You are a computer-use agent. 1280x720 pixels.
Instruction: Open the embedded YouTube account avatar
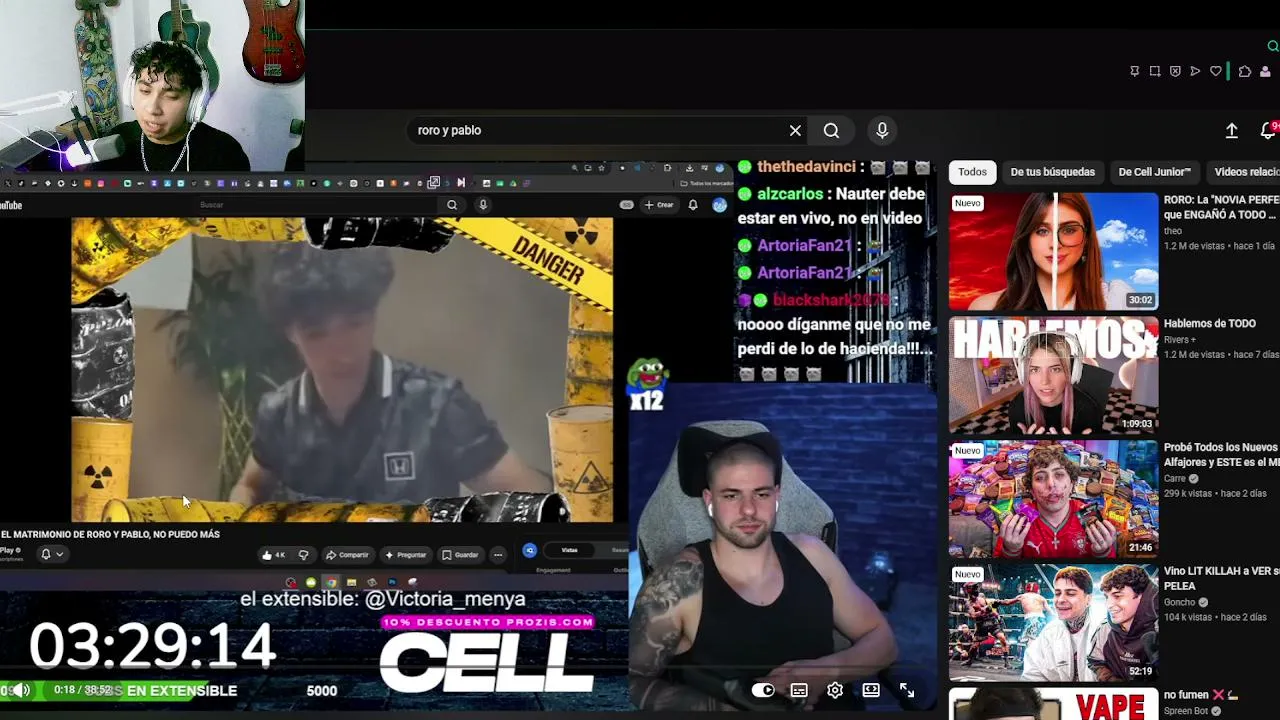pos(719,205)
